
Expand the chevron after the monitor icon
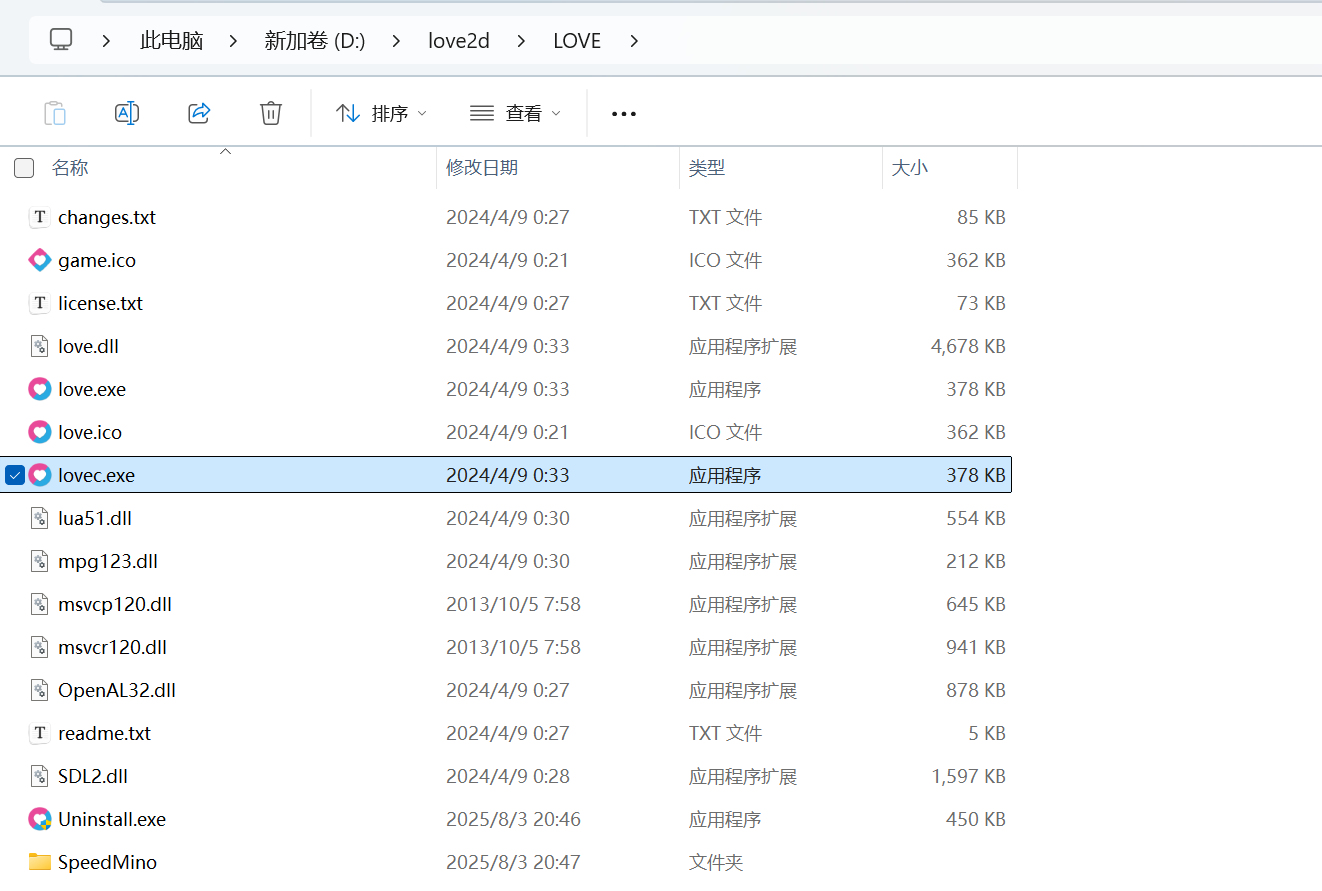(107, 41)
